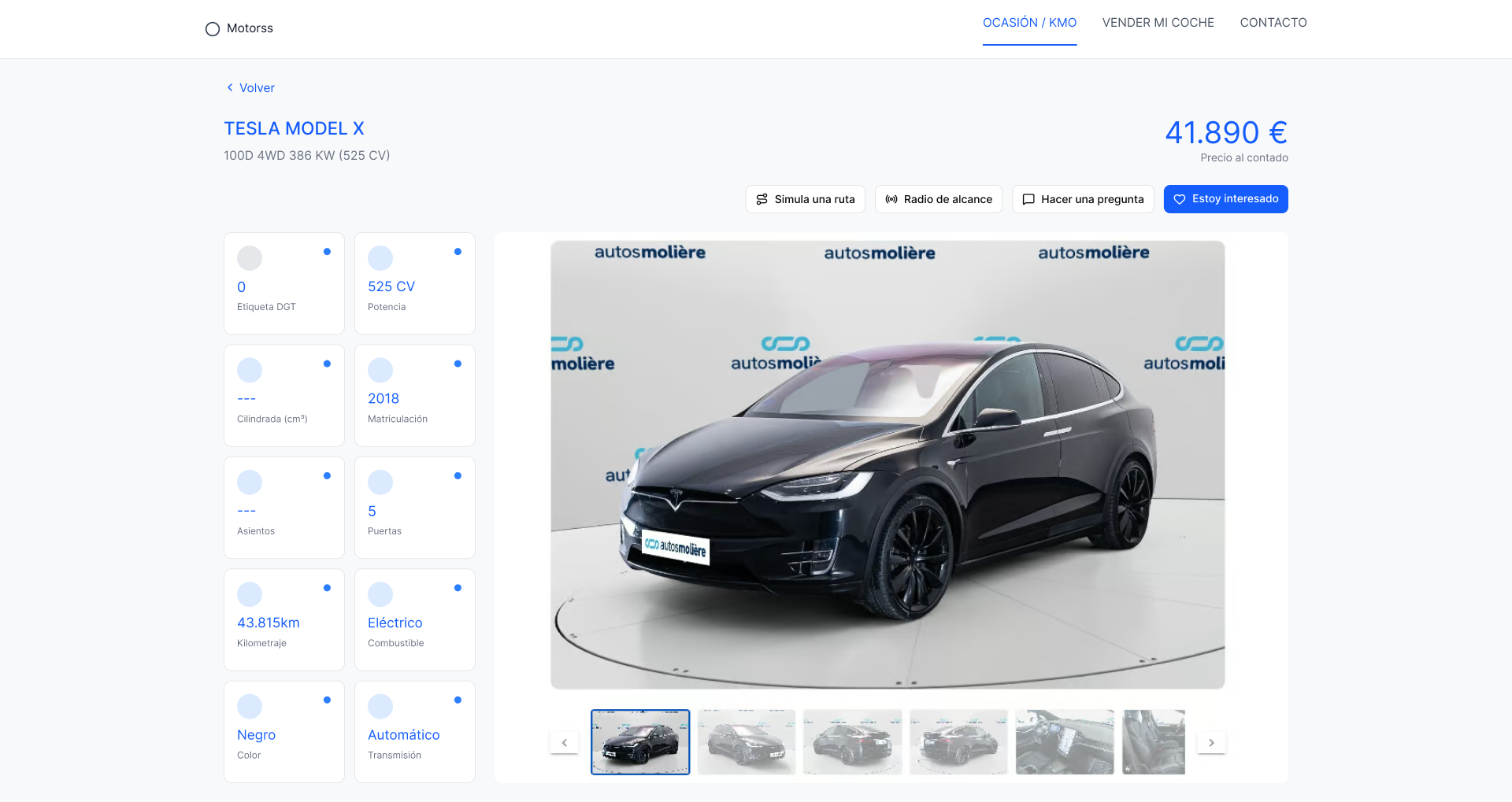Click the 100D 4WD 386 KW subtitle

(x=307, y=156)
